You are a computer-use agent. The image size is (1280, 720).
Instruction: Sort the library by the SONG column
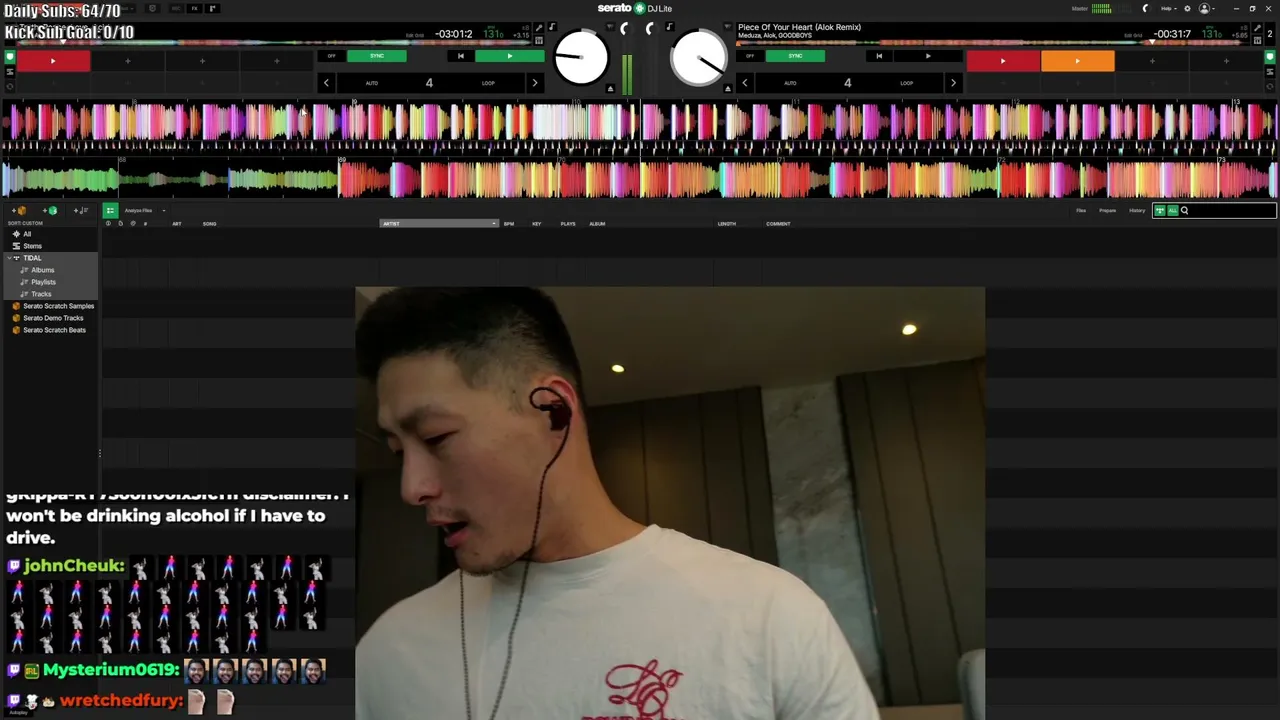click(x=209, y=223)
